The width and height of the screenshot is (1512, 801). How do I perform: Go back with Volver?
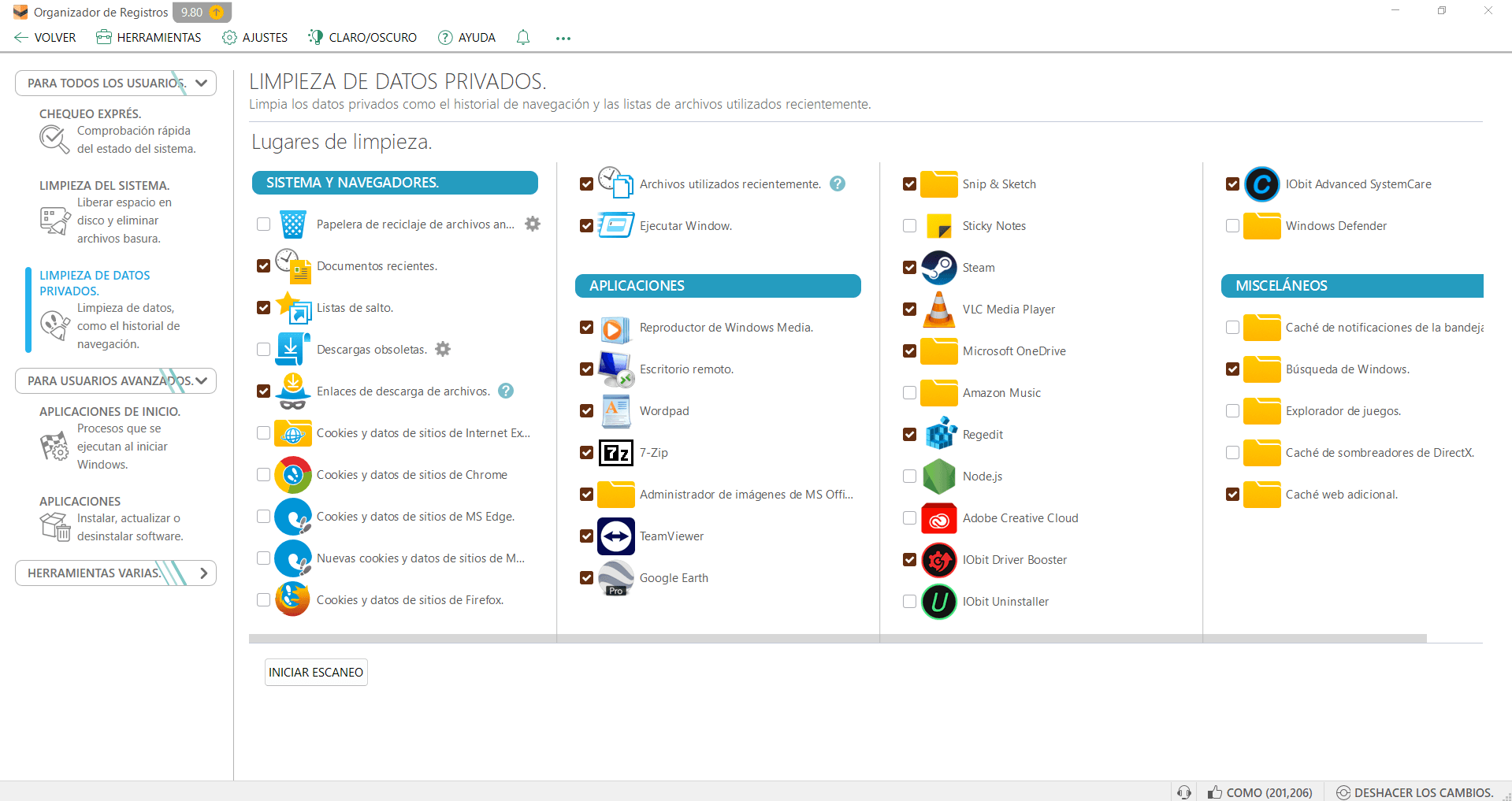pyautogui.click(x=45, y=38)
